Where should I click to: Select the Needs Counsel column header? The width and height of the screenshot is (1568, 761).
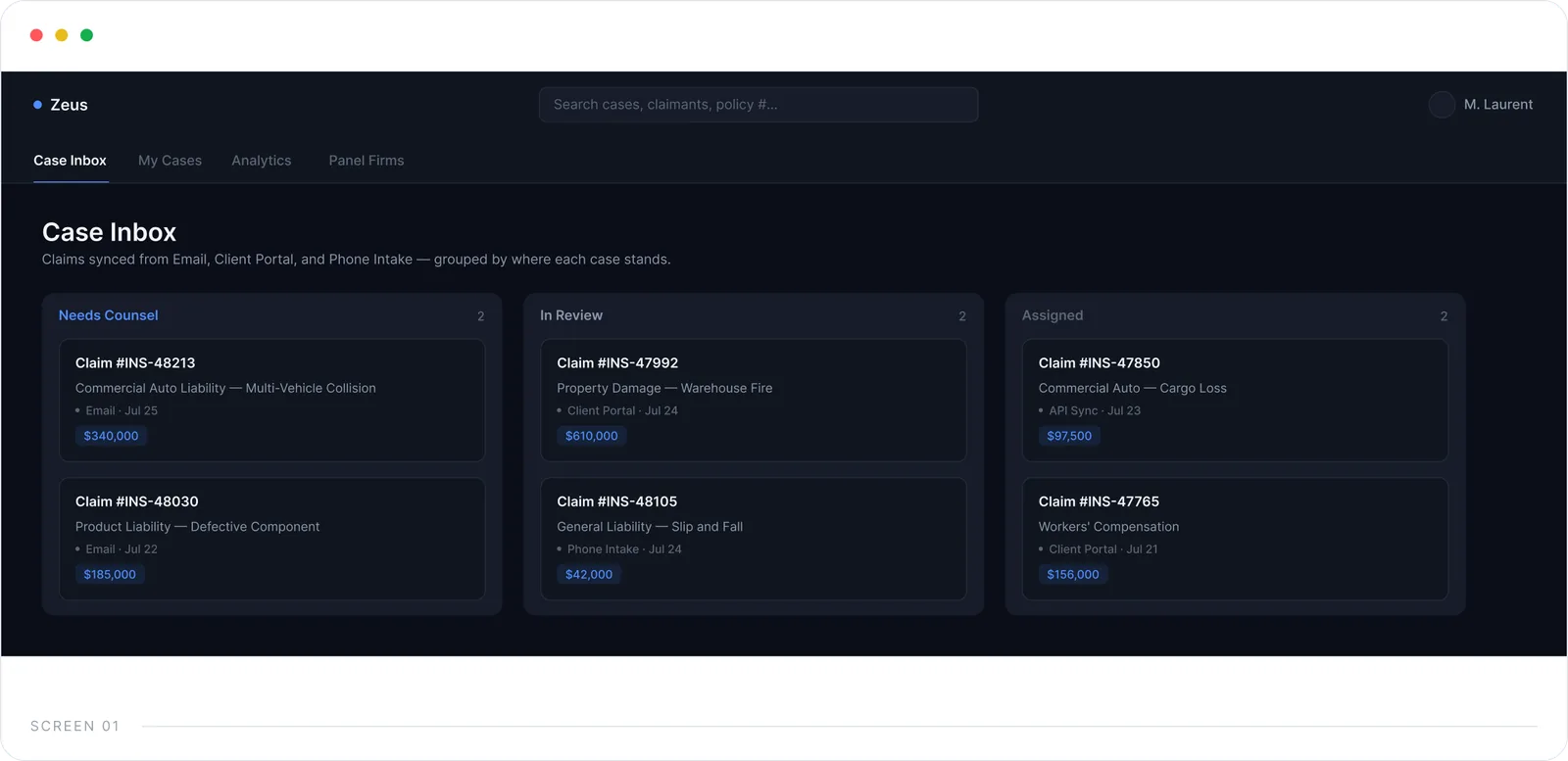point(108,315)
